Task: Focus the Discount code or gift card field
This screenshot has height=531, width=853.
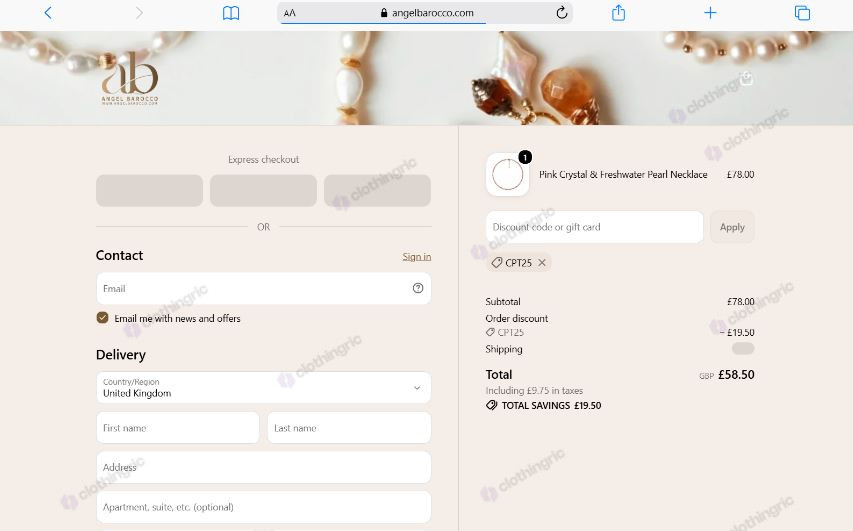Action: [x=594, y=227]
